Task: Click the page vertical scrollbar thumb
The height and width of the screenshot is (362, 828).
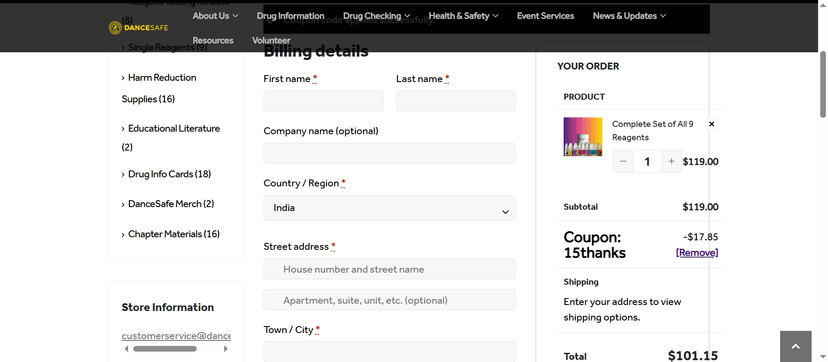Action: point(823,84)
